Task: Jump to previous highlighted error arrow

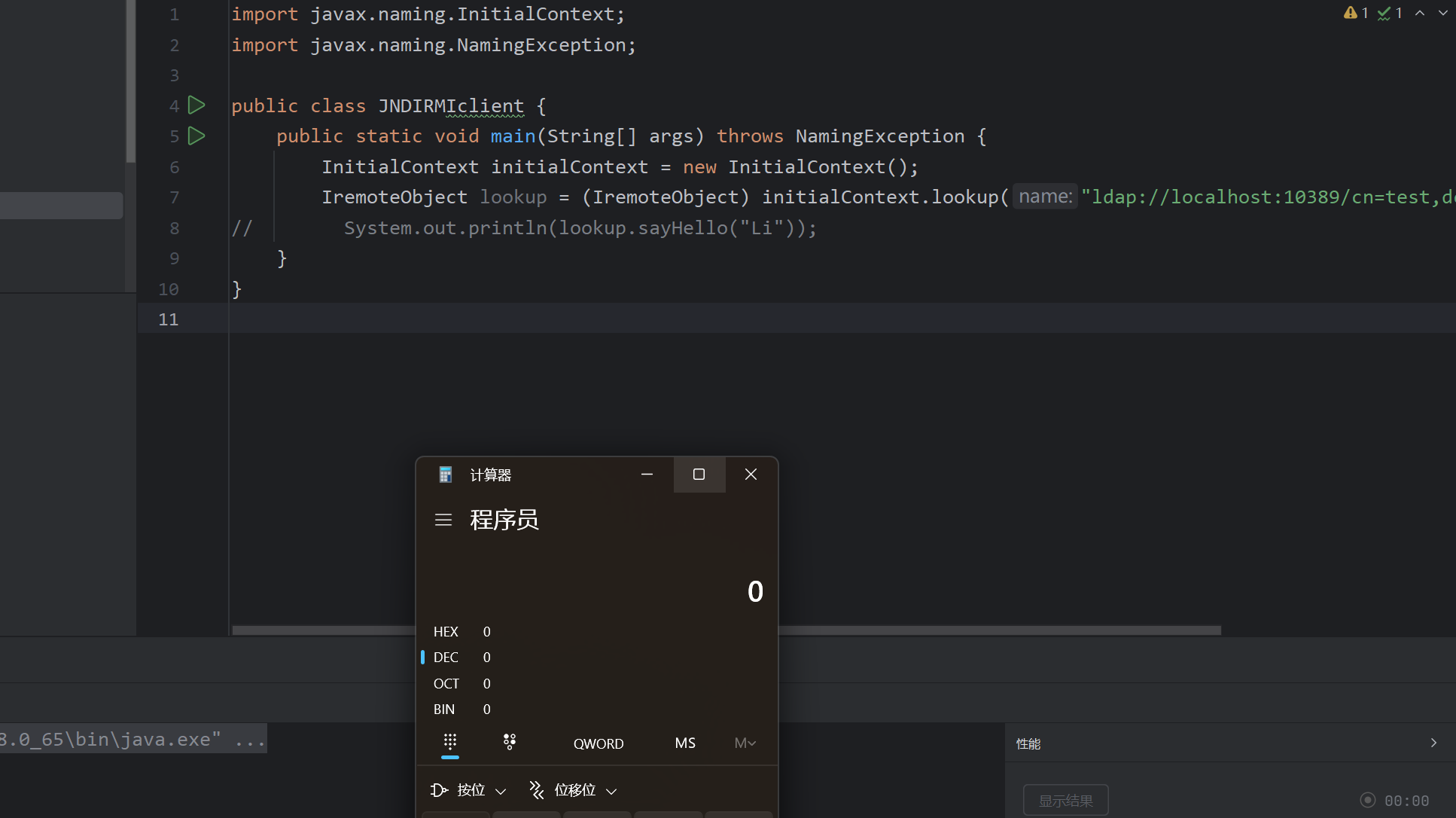Action: click(x=1420, y=13)
